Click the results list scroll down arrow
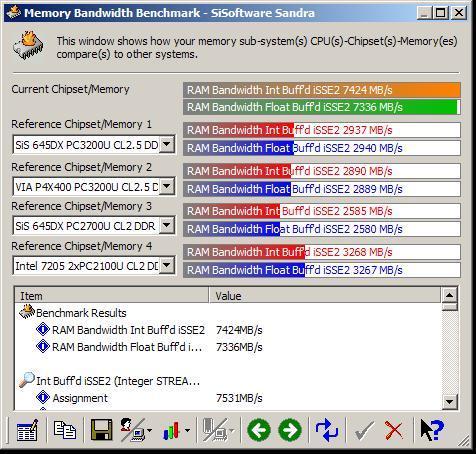This screenshot has width=476, height=454. pos(449,402)
